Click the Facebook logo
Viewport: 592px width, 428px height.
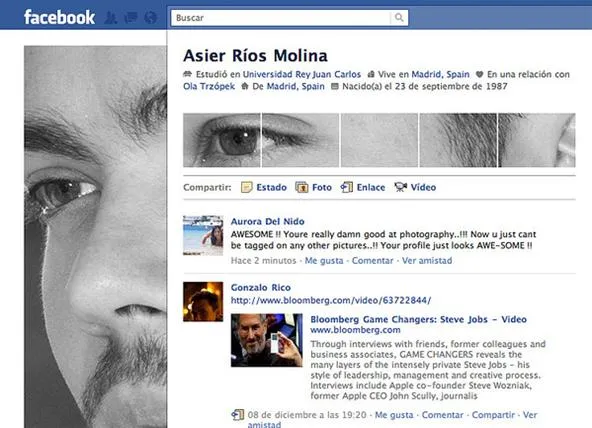click(59, 17)
